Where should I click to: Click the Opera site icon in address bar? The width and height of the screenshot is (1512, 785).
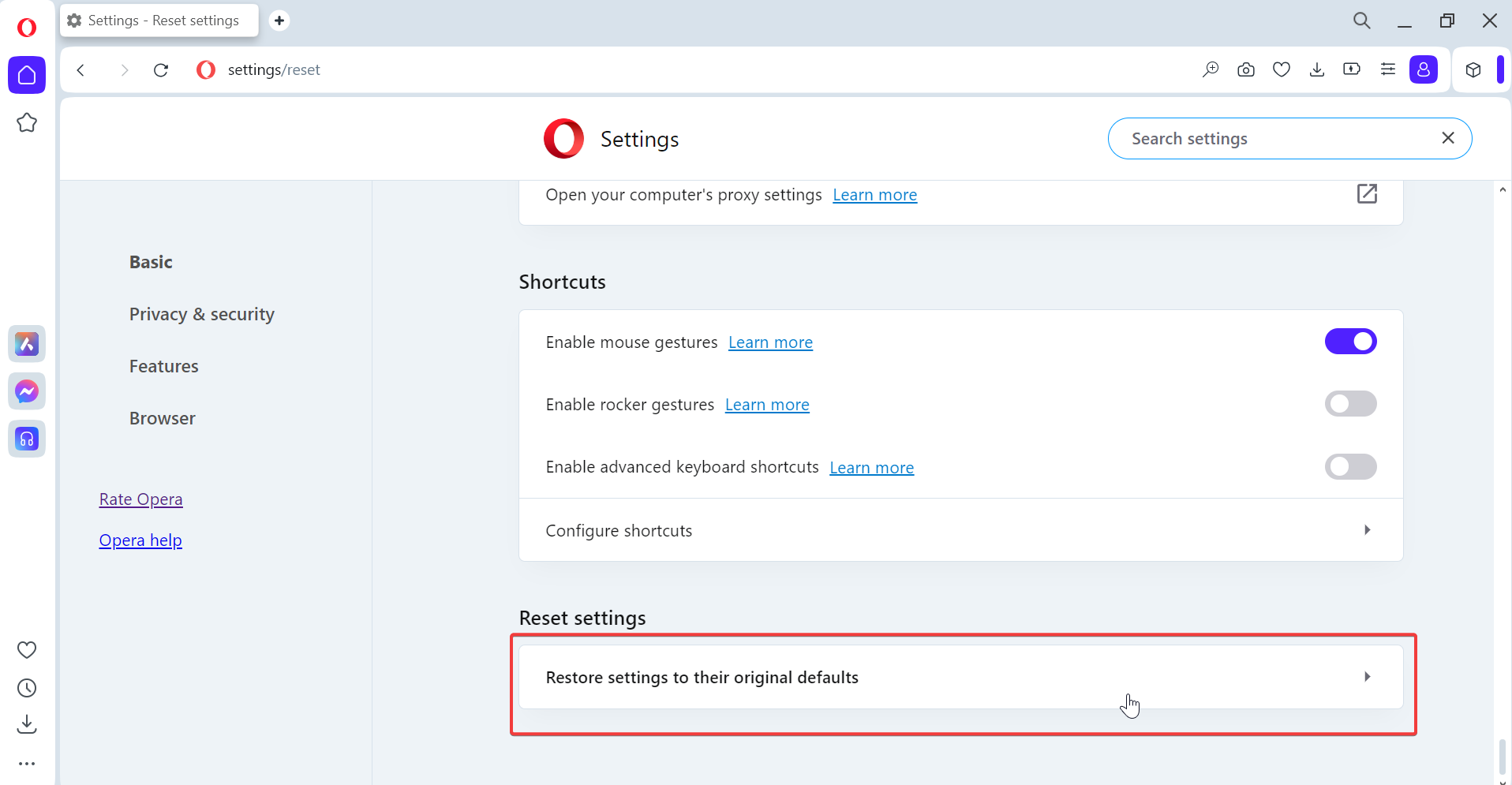[206, 70]
